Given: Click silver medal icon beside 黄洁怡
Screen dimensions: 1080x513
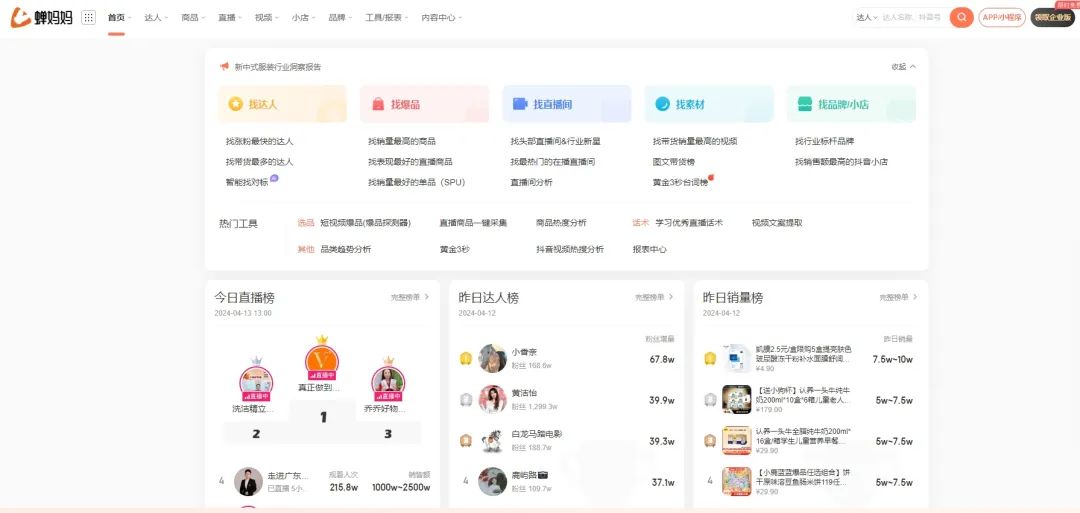Looking at the screenshot, I should (466, 399).
